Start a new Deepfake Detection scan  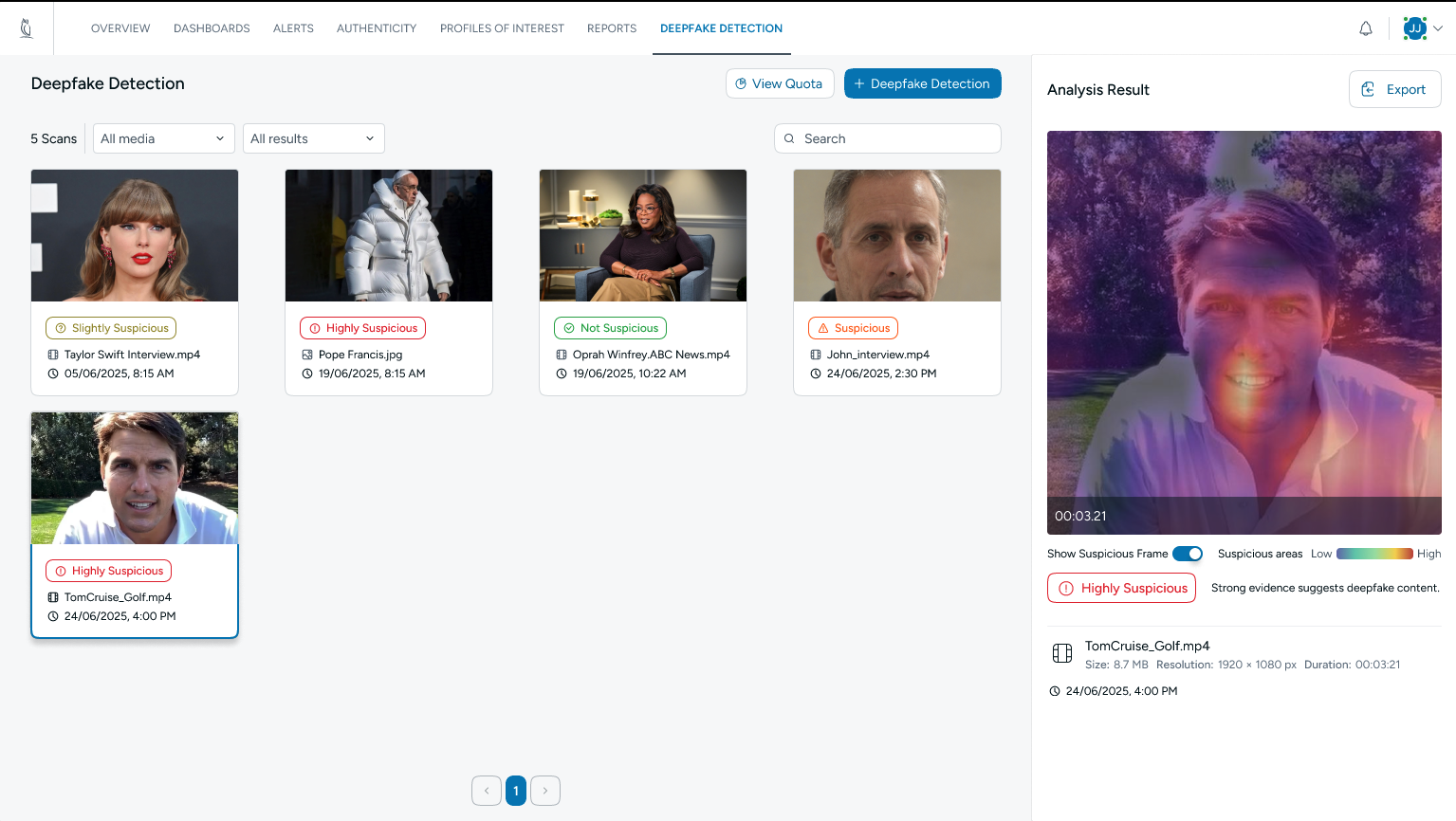coord(923,83)
